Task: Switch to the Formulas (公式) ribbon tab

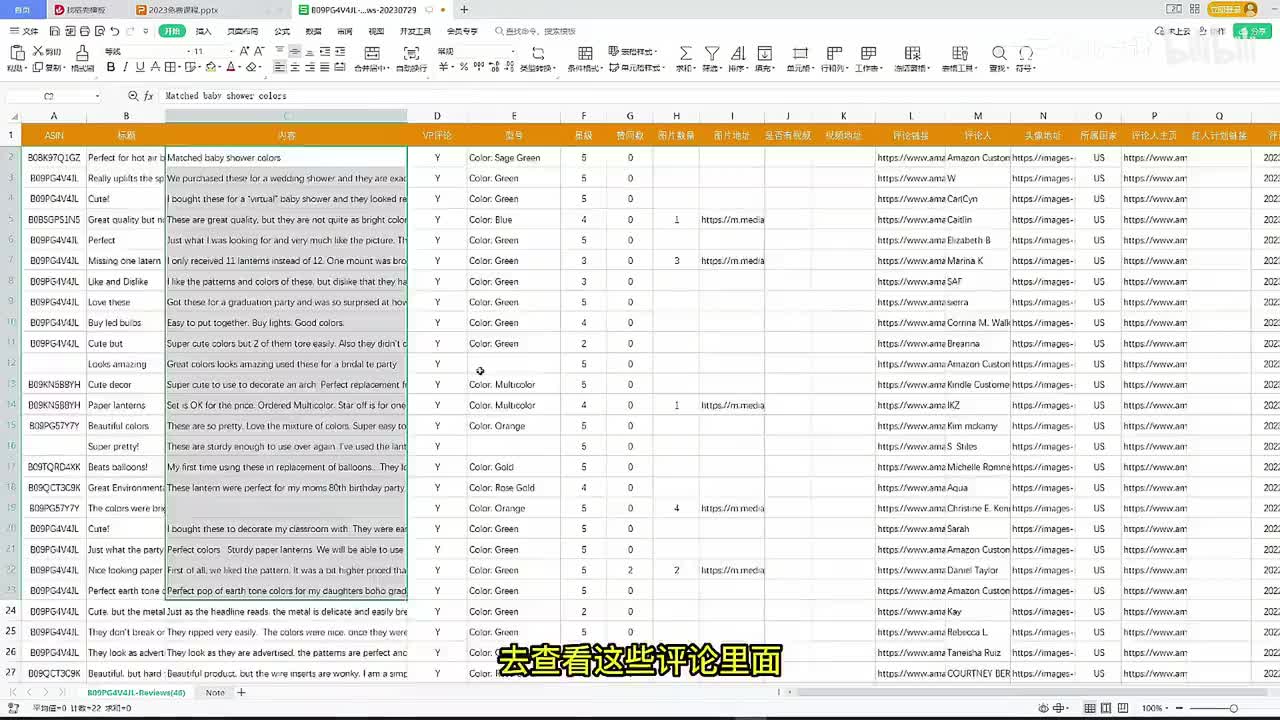Action: point(282,31)
